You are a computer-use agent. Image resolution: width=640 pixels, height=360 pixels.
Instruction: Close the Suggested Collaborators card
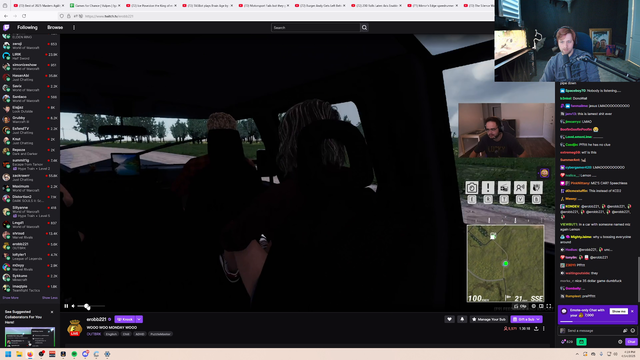pyautogui.click(x=52, y=312)
